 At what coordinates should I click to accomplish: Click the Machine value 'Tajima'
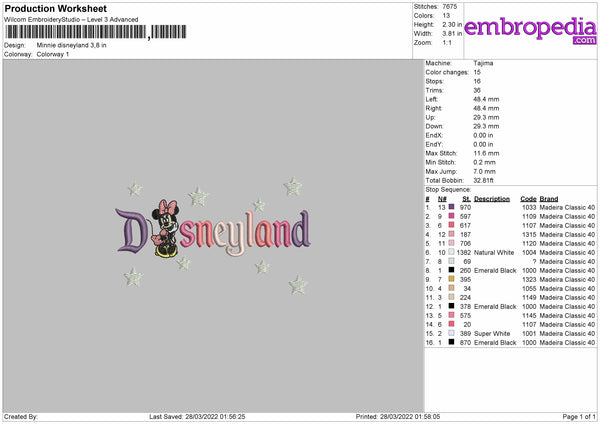pyautogui.click(x=483, y=63)
